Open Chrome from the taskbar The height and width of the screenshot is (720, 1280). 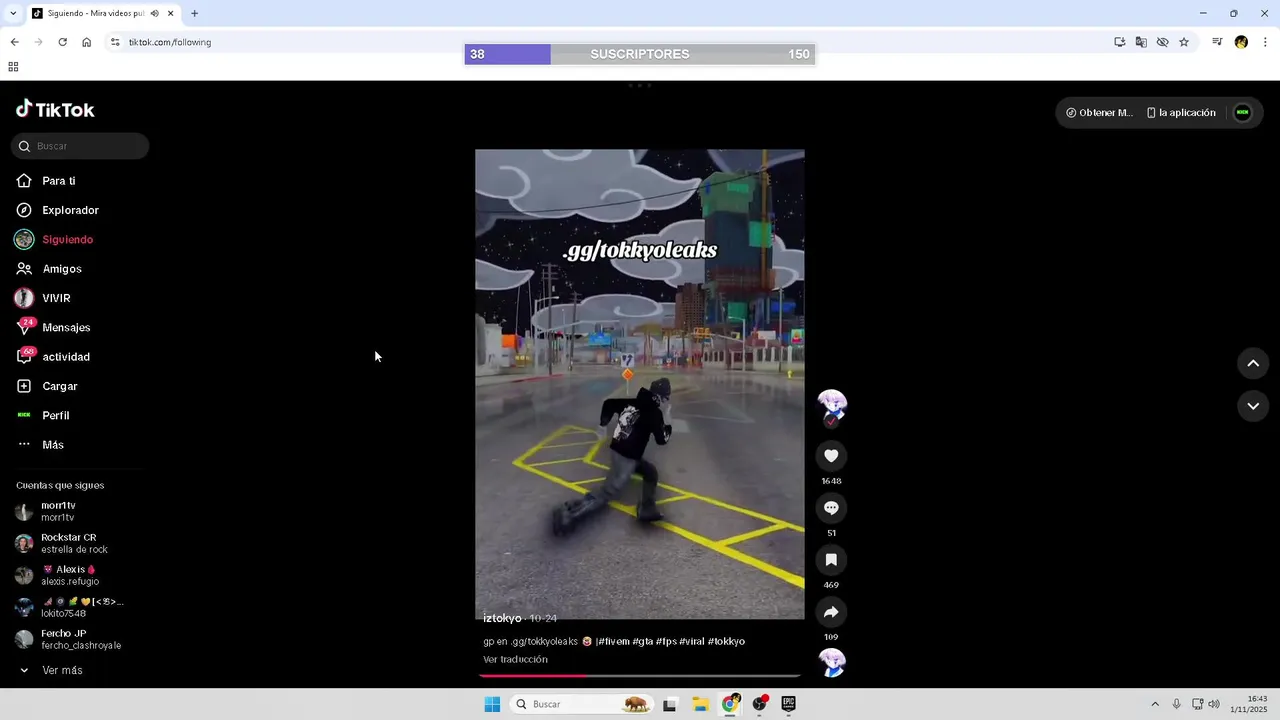pyautogui.click(x=730, y=704)
